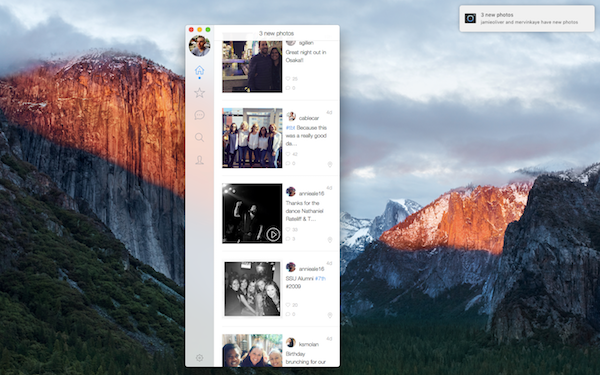
Task: Open cablecar's username link
Action: point(309,118)
